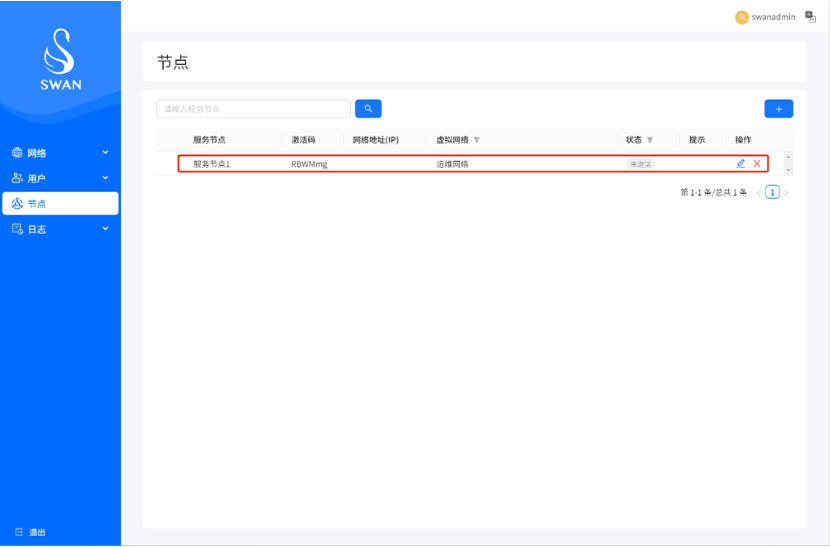
Task: Delete 服务节点1 using the red X
Action: tap(757, 164)
